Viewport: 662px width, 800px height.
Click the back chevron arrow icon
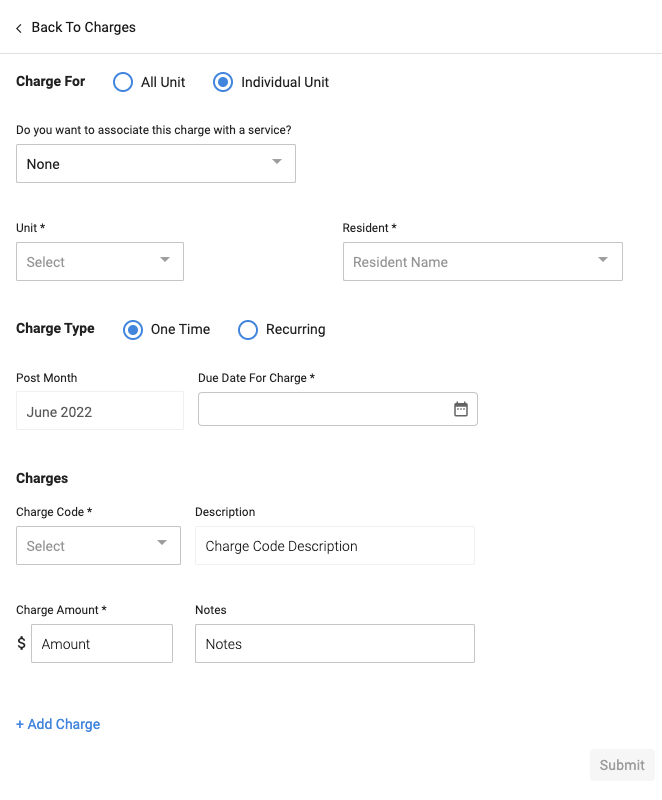click(x=19, y=28)
